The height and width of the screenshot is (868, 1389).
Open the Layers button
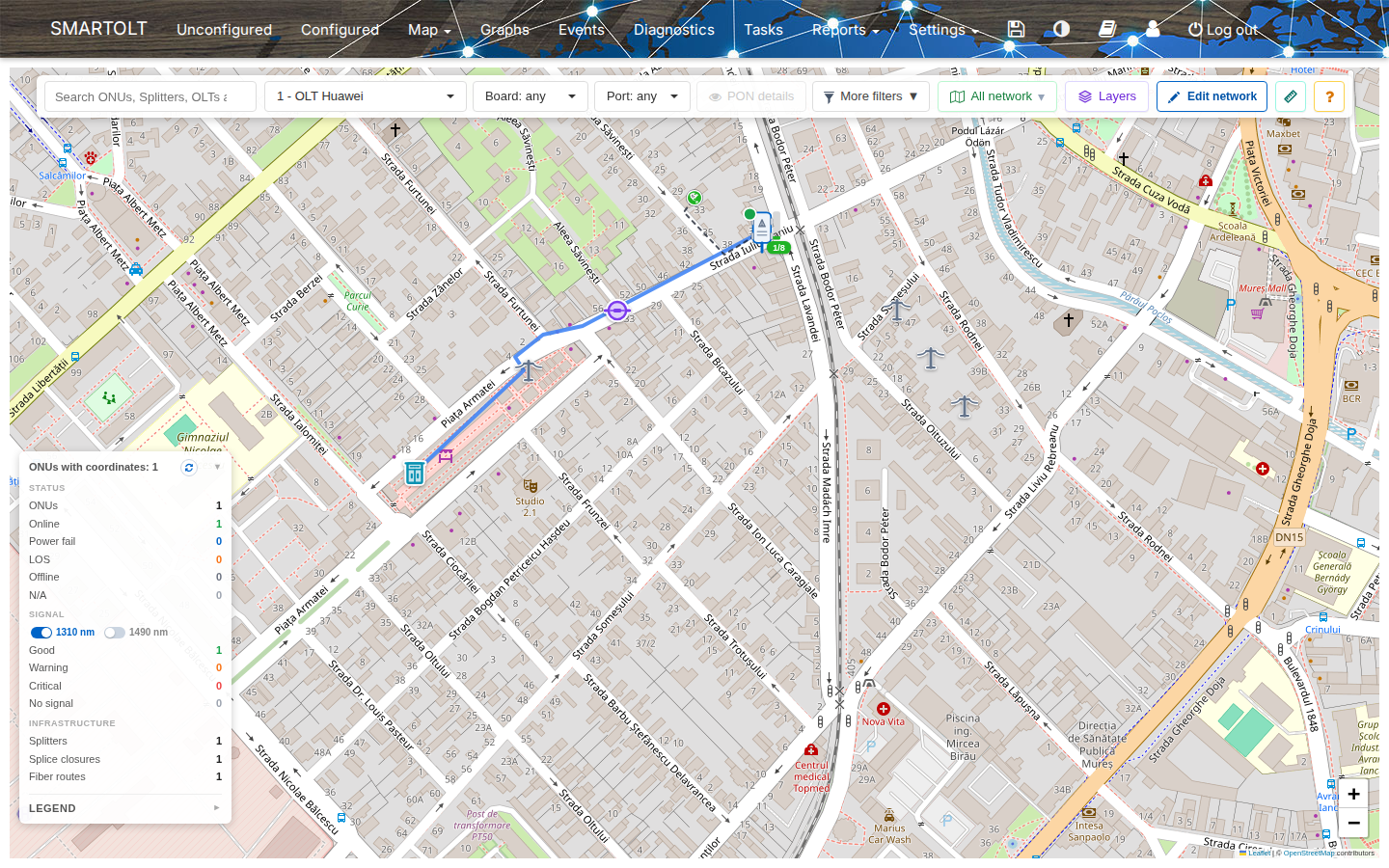[1106, 96]
